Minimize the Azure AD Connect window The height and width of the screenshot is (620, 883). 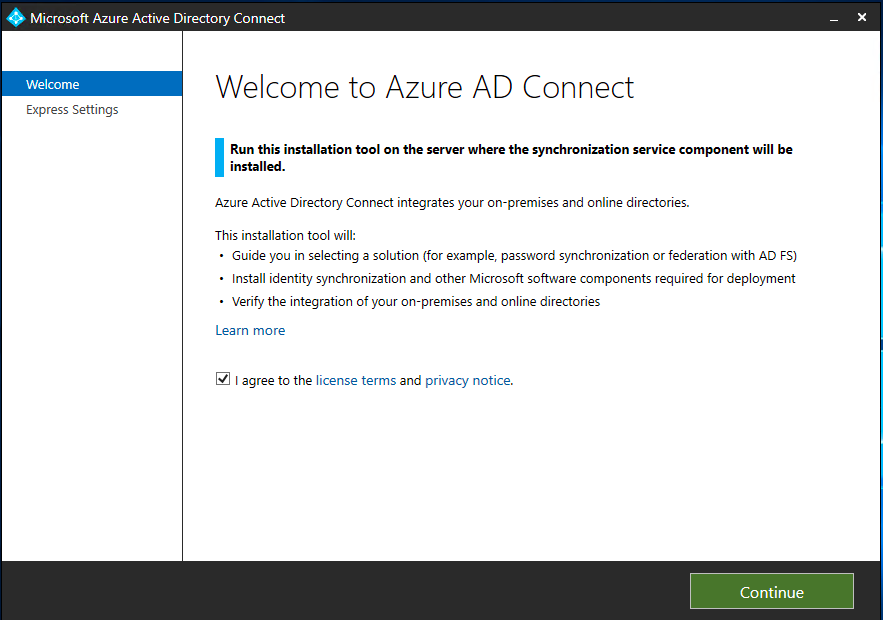tap(833, 19)
